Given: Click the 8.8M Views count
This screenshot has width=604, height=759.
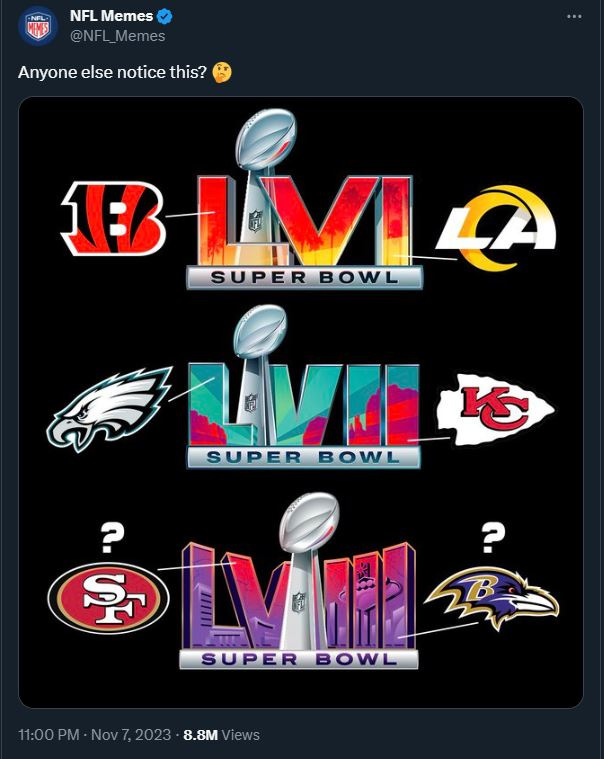Looking at the screenshot, I should (222, 735).
